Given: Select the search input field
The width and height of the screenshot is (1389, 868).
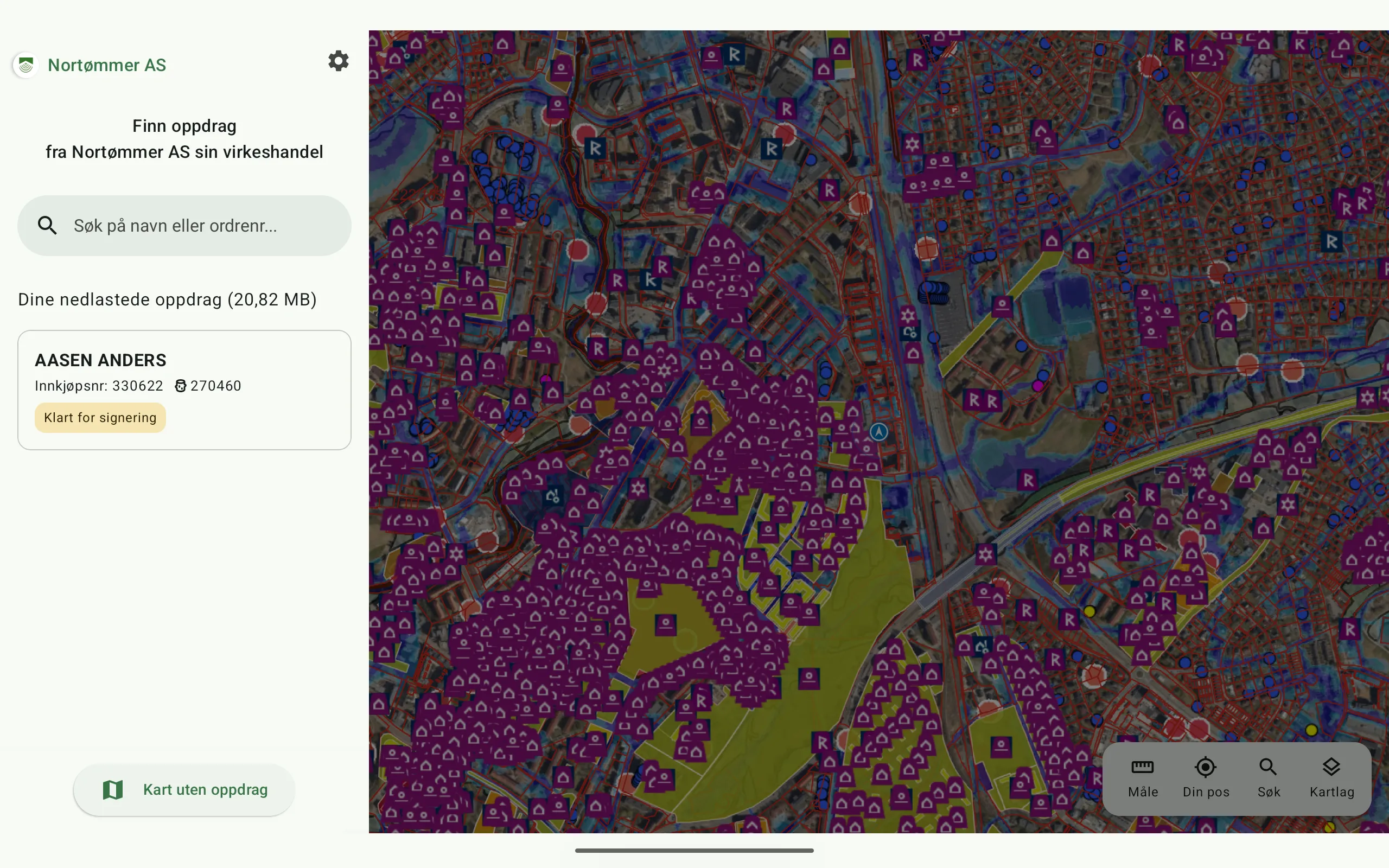Looking at the screenshot, I should [x=184, y=225].
